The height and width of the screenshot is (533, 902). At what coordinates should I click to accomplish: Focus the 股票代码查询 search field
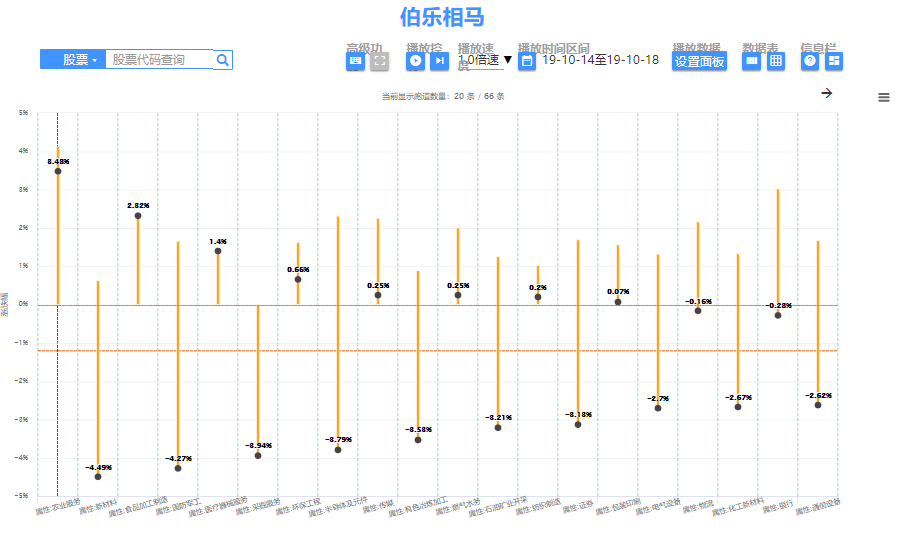[159, 59]
